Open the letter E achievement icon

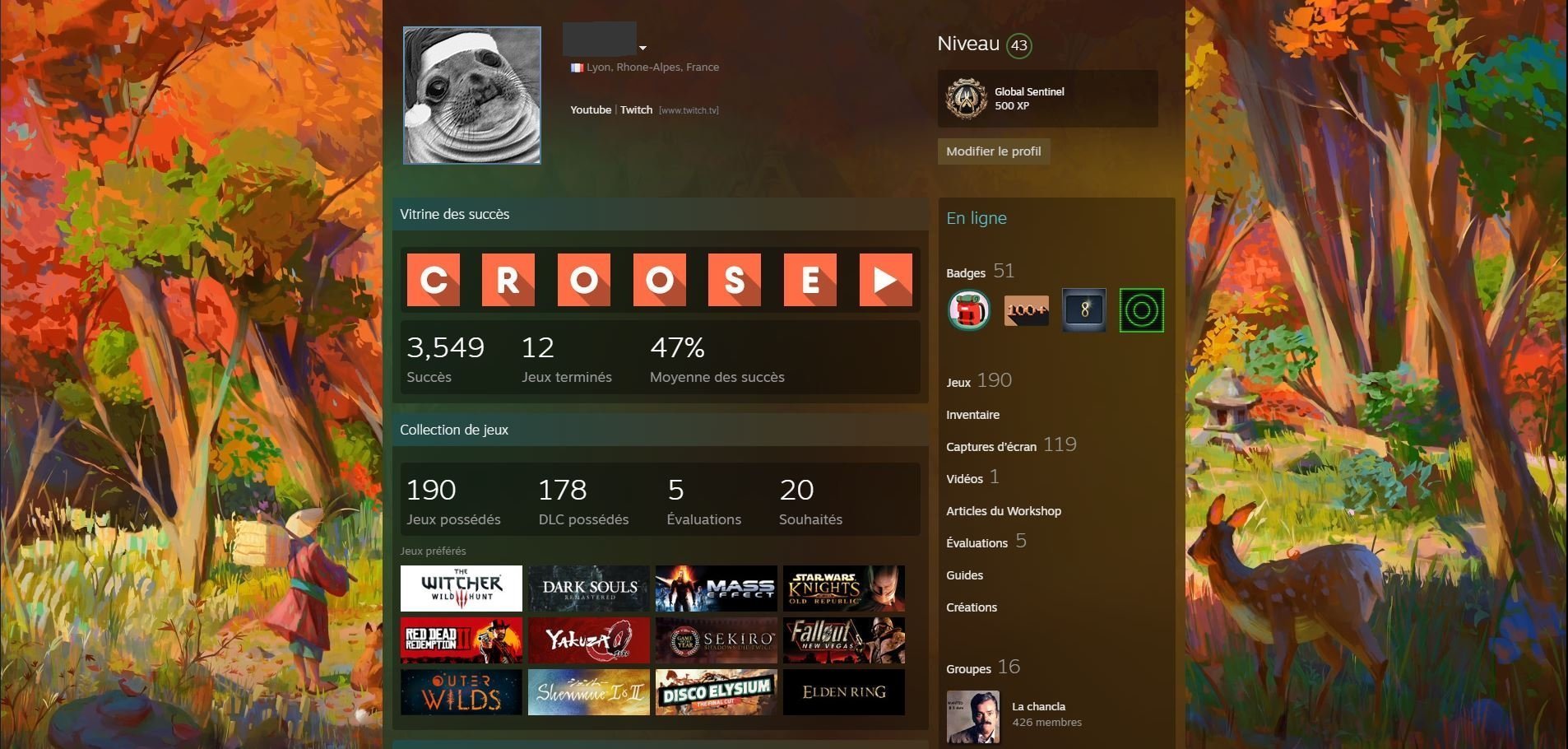click(810, 280)
